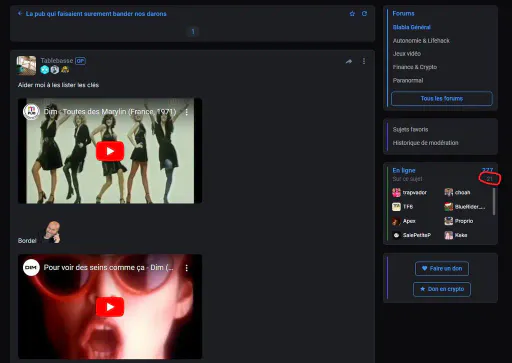The width and height of the screenshot is (512, 363).
Task: Click the Don en crypto button
Action: (442, 289)
